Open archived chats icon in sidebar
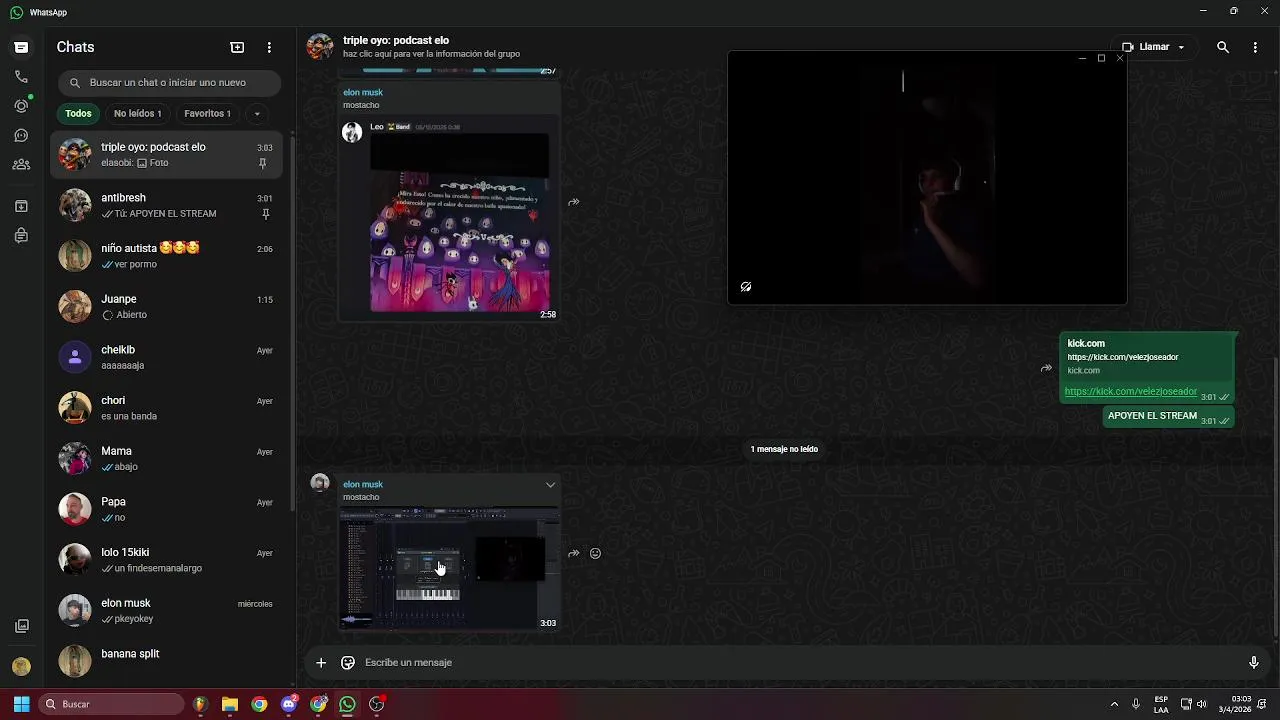Screen dimensions: 1280x720 coord(21,206)
